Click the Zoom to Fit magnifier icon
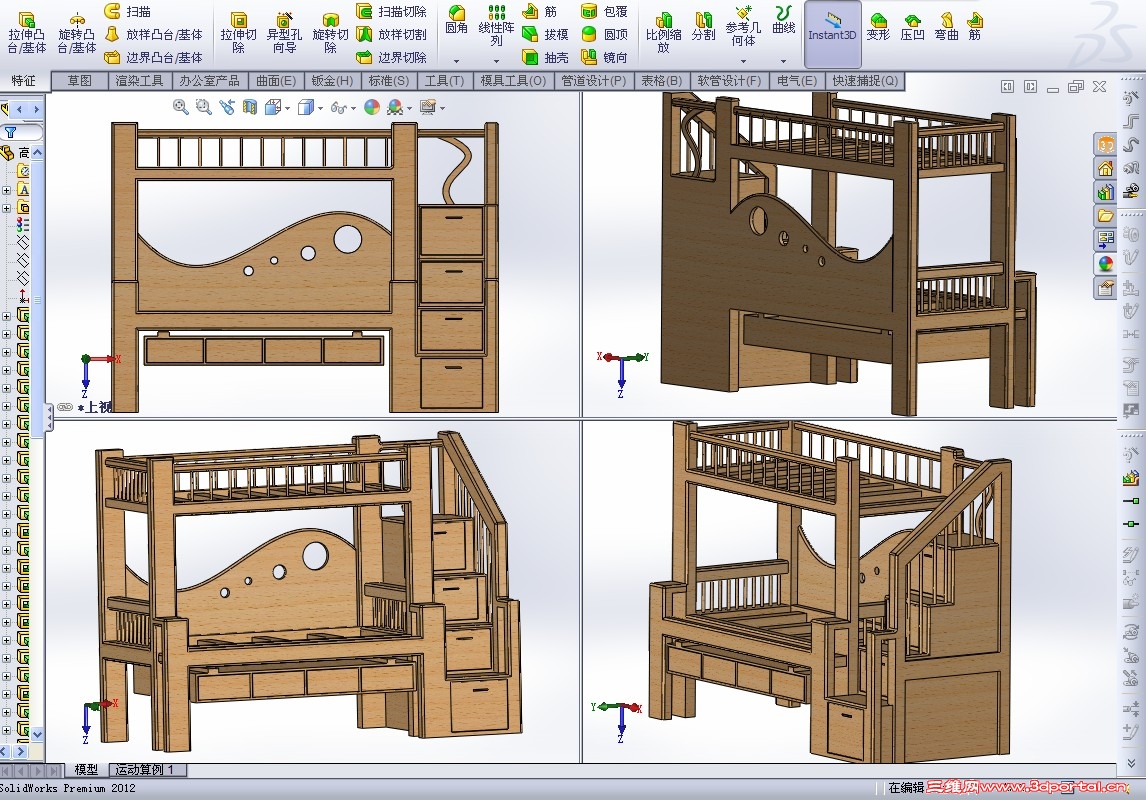Viewport: 1146px width, 800px height. (x=181, y=107)
